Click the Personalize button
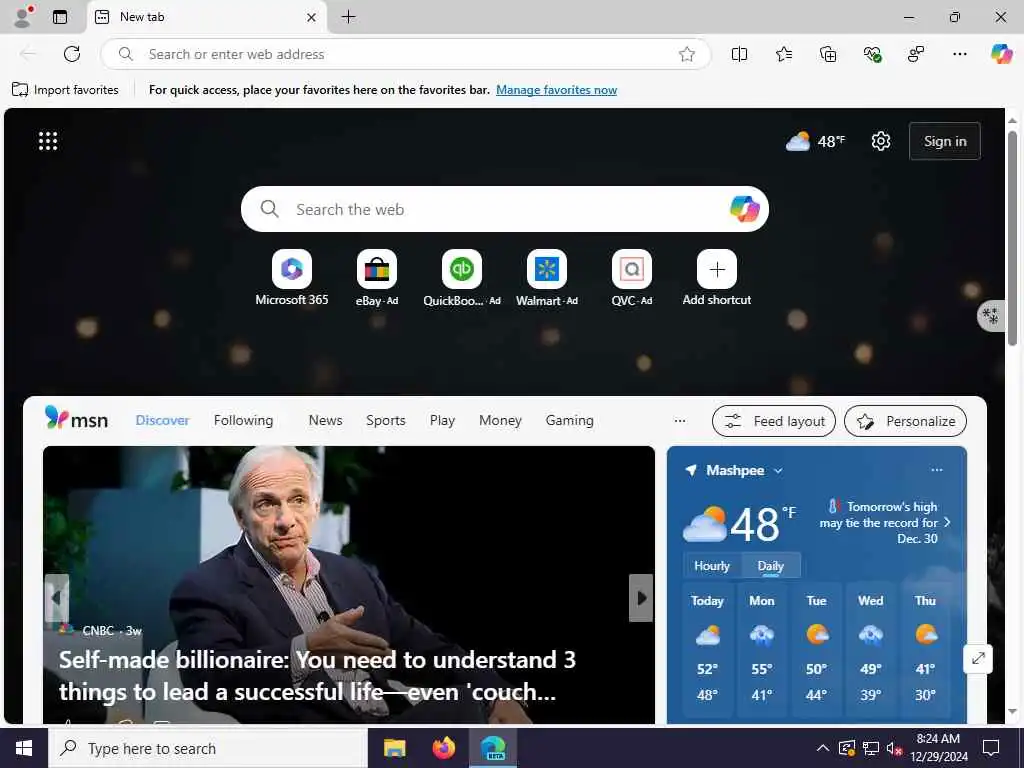This screenshot has height=768, width=1024. pyautogui.click(x=905, y=421)
